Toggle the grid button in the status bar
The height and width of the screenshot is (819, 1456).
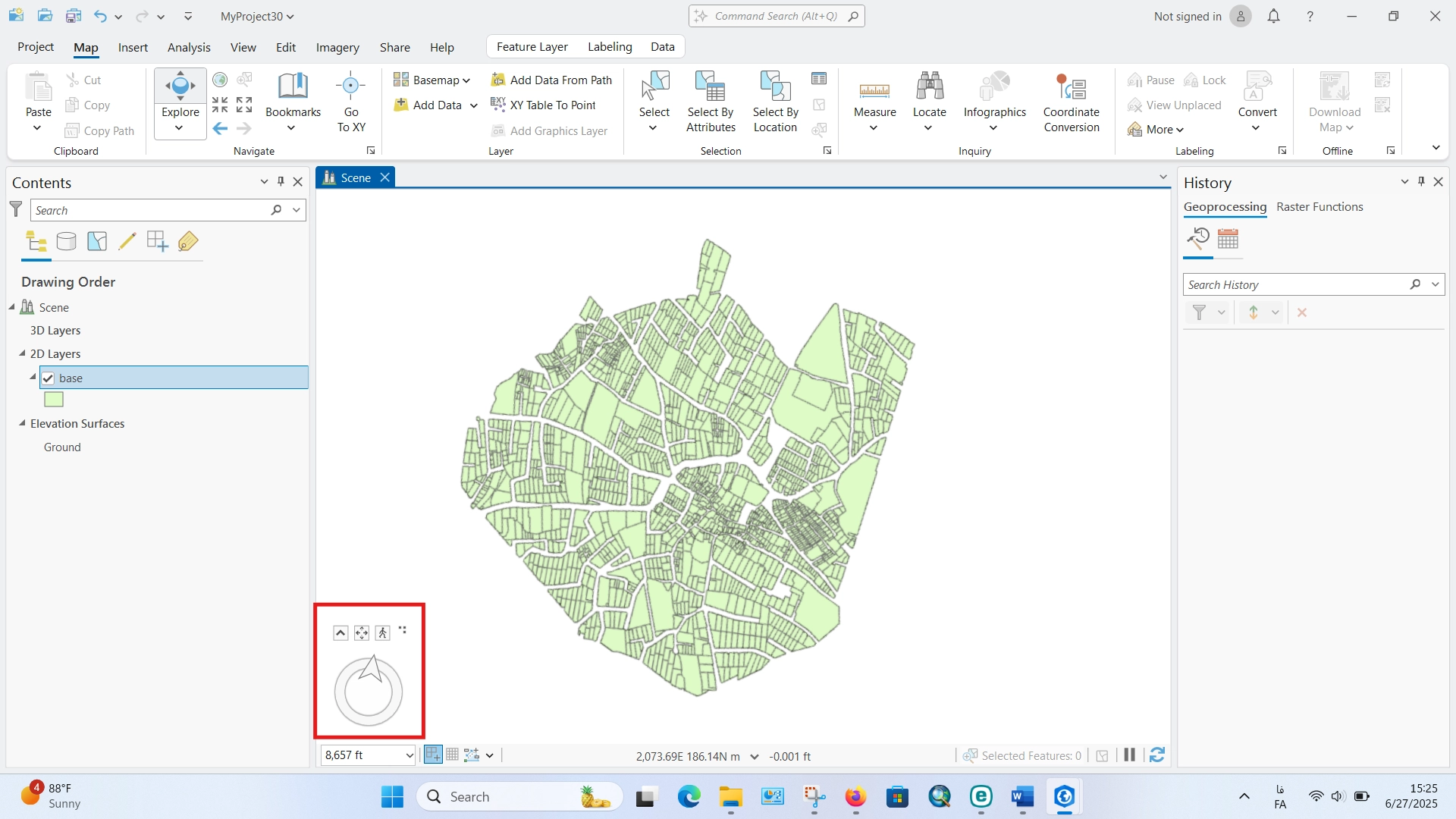(x=453, y=755)
